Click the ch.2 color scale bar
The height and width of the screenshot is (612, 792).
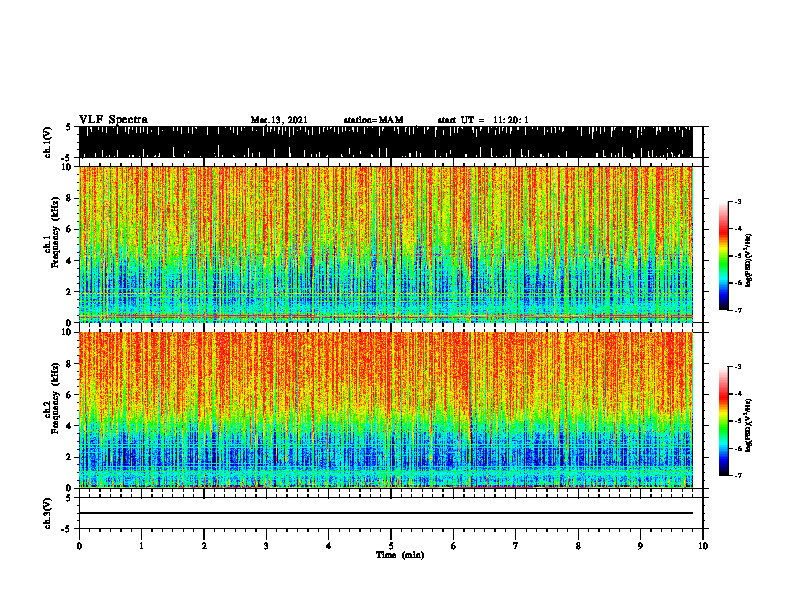[724, 421]
